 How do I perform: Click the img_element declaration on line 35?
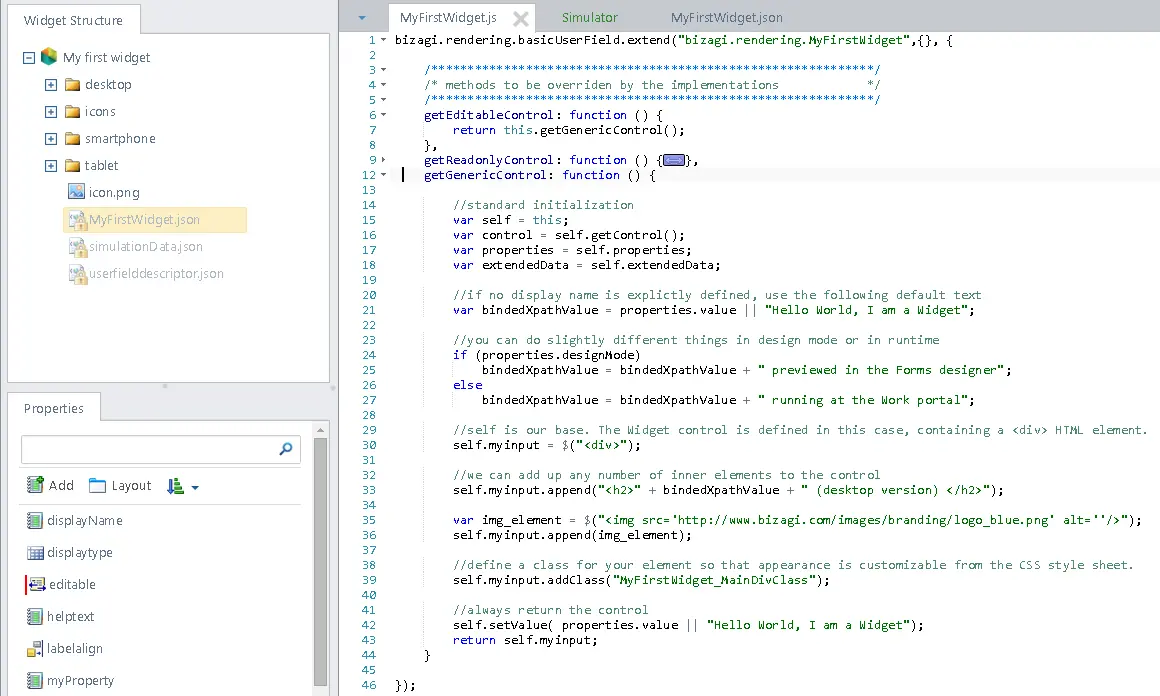coord(522,520)
